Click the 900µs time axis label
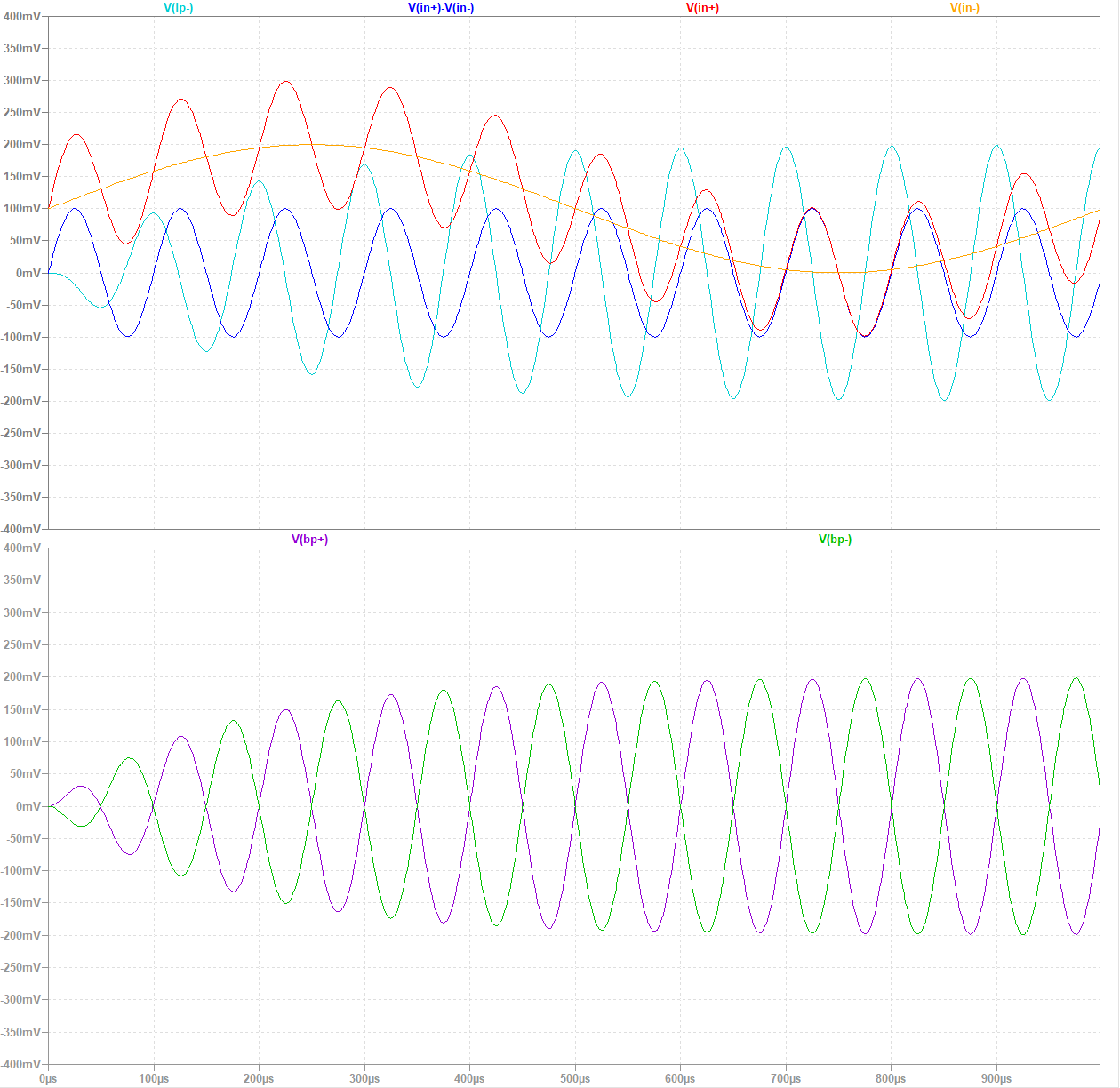The height and width of the screenshot is (1088, 1120). coord(996,1079)
